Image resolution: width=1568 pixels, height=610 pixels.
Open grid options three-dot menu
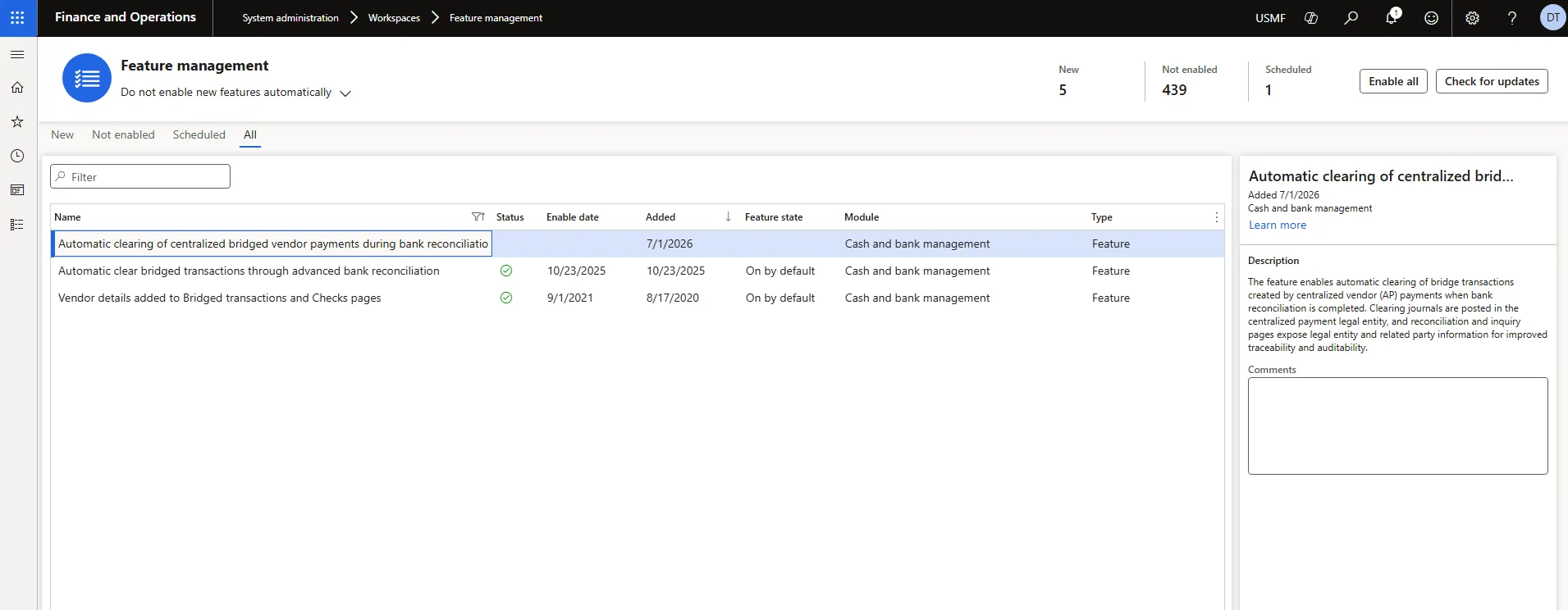pos(1216,217)
